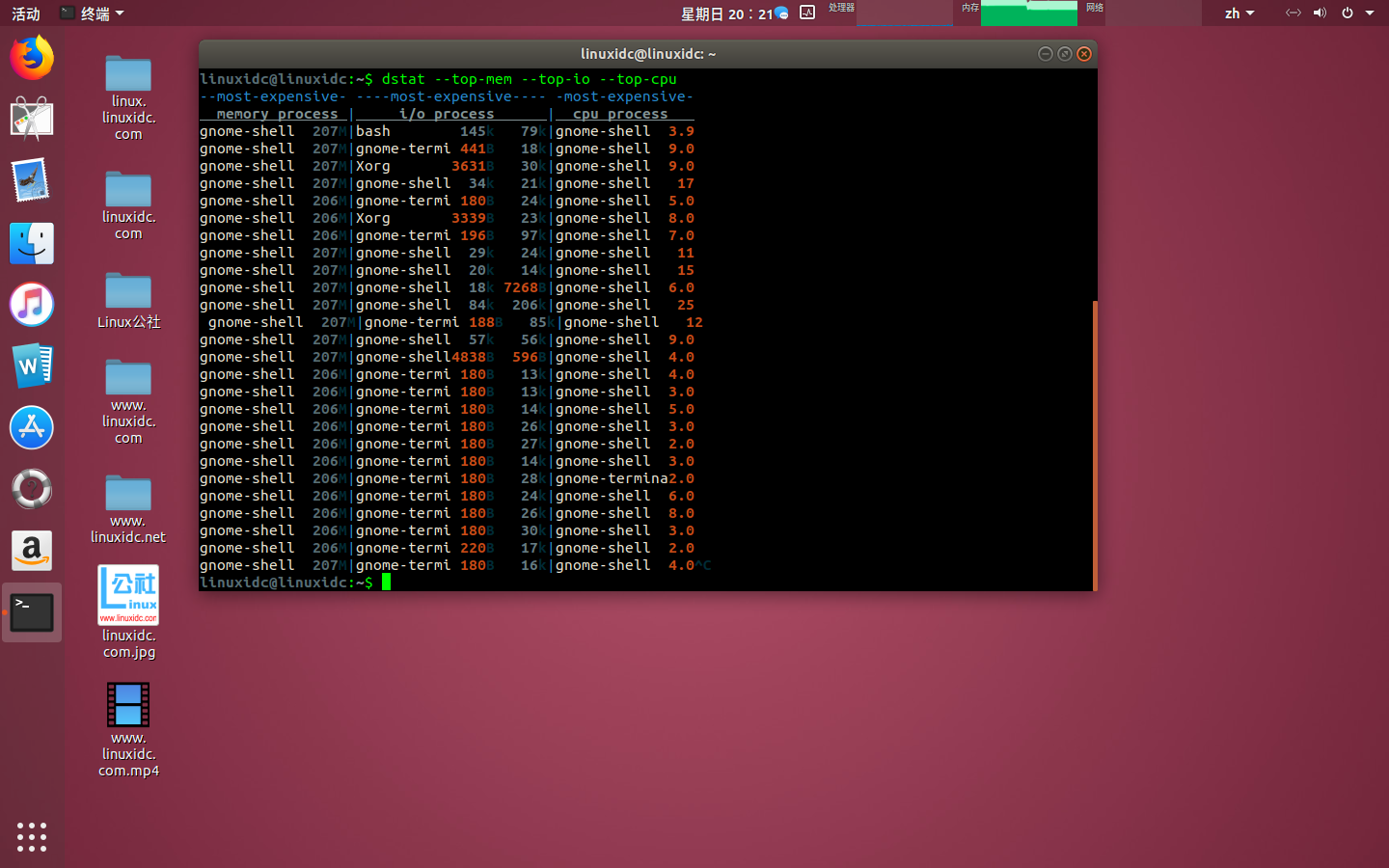Click the 'memory process' column header

click(x=277, y=114)
